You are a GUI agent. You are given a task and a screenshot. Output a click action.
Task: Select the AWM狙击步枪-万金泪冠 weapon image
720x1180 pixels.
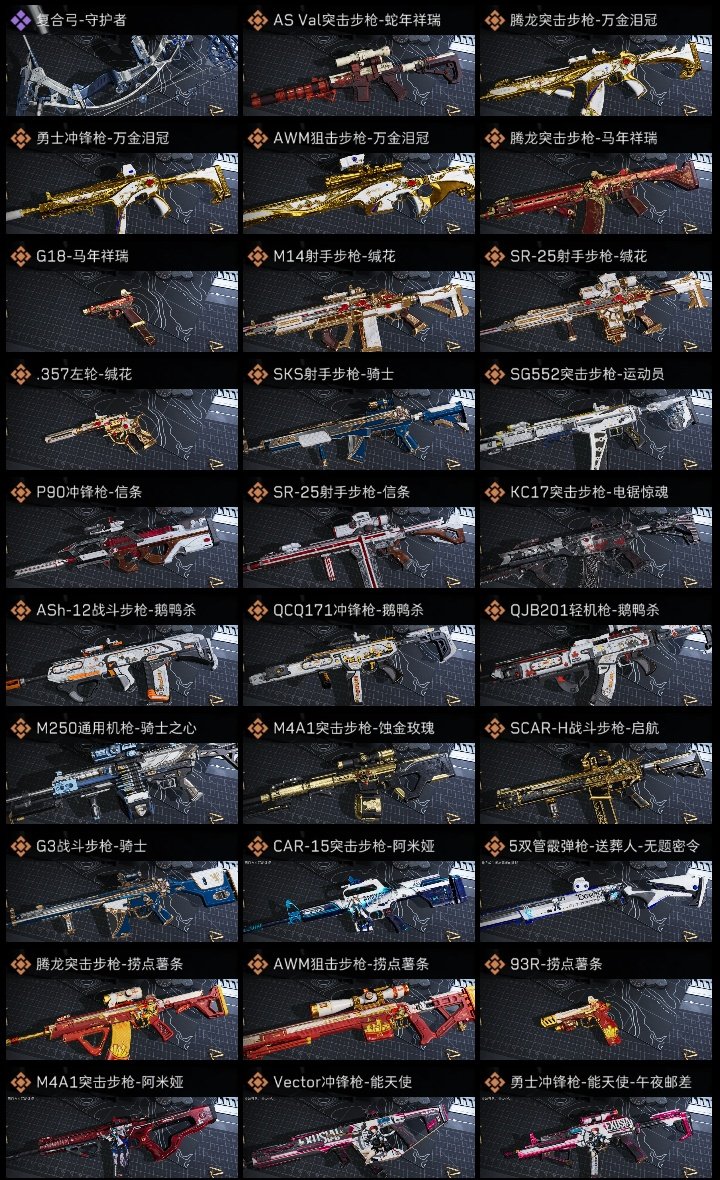(359, 193)
